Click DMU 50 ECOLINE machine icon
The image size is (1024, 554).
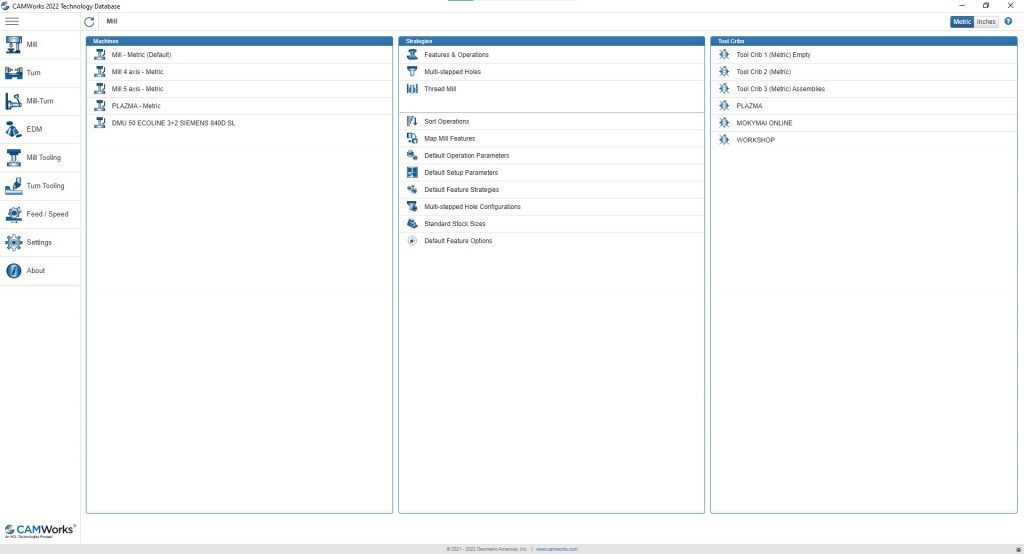tap(100, 123)
